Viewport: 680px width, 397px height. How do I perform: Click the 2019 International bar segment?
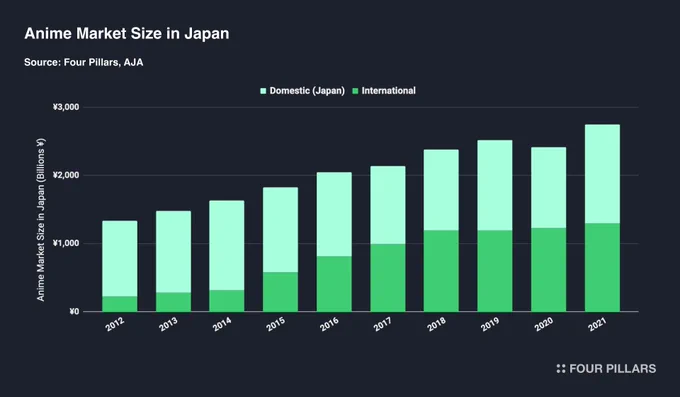tap(495, 271)
